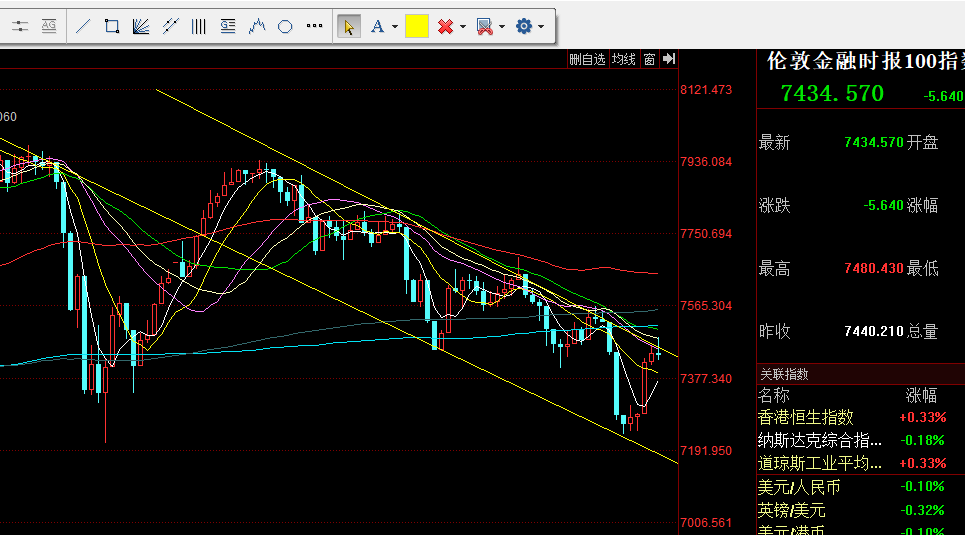The height and width of the screenshot is (535, 965).
Task: Click the 7006.561 price axis label
Action: click(706, 523)
